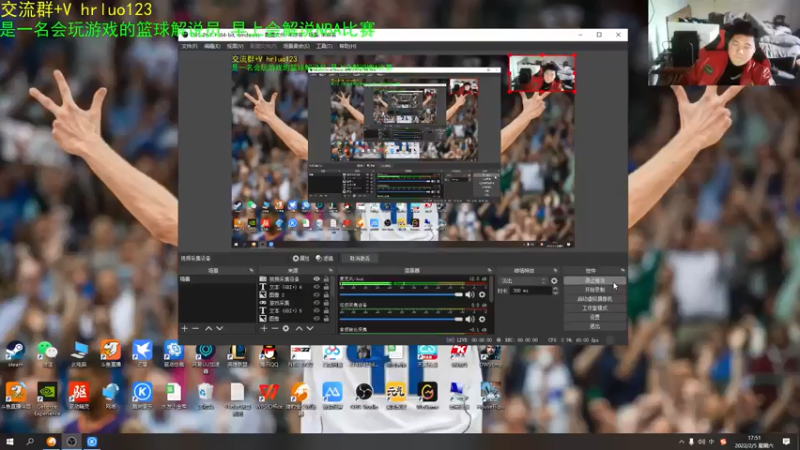Open second mixer channel gear settings
Screen dimensions: 800x450
pyautogui.click(x=482, y=319)
